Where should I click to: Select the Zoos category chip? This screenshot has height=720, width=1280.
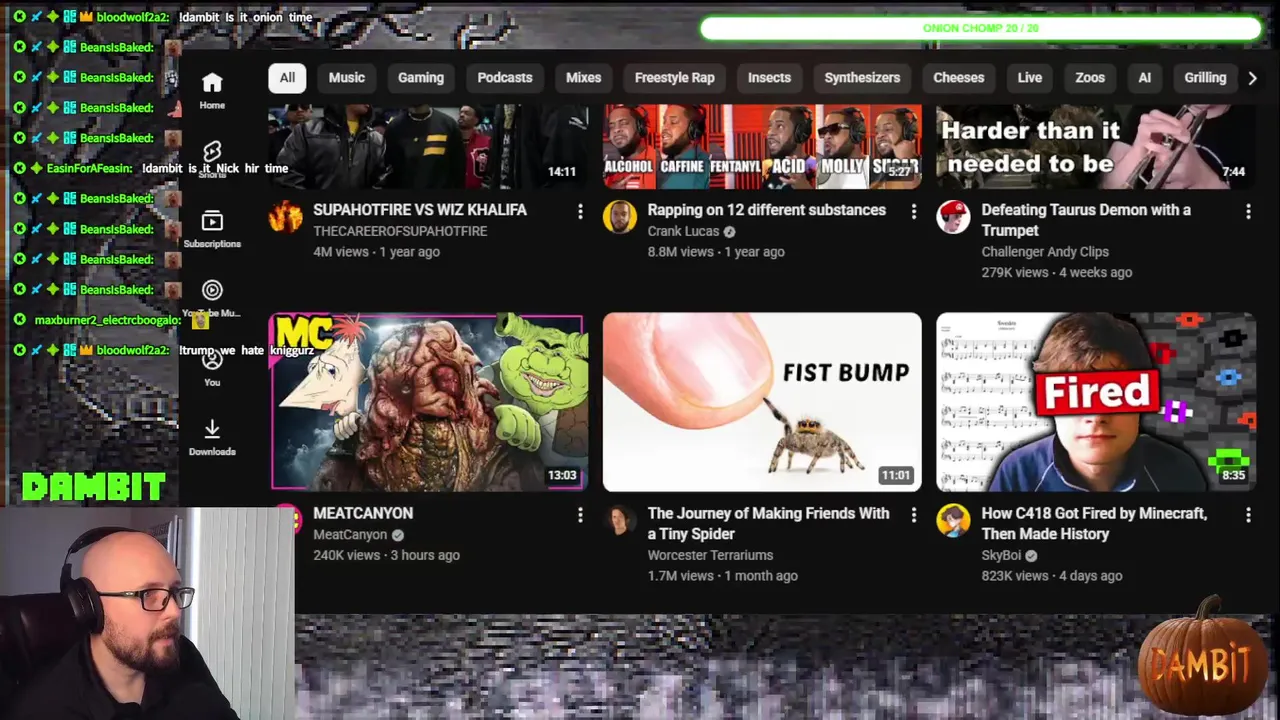coord(1090,78)
